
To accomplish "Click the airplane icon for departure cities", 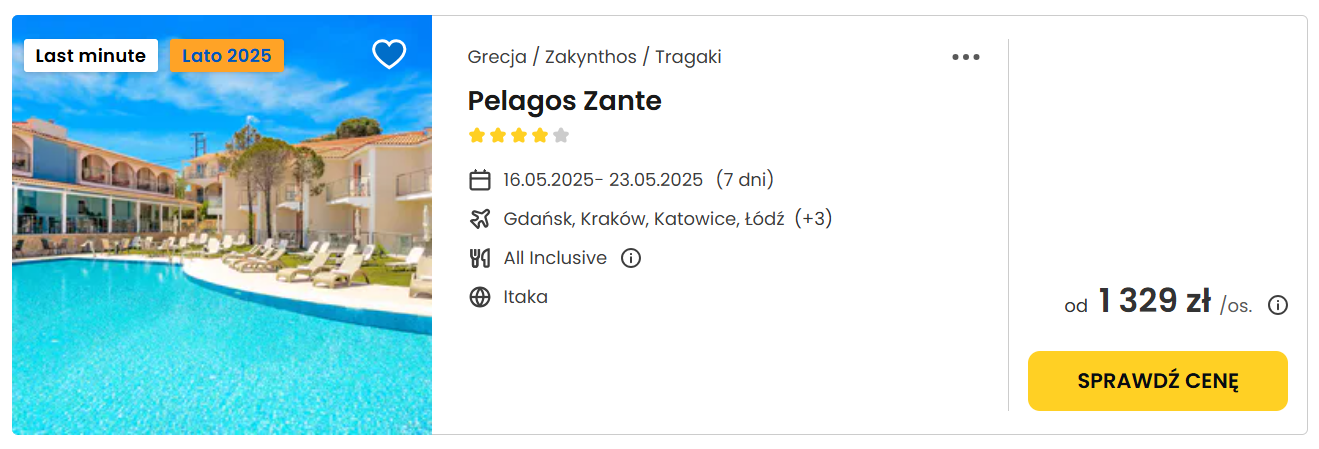I will point(480,218).
